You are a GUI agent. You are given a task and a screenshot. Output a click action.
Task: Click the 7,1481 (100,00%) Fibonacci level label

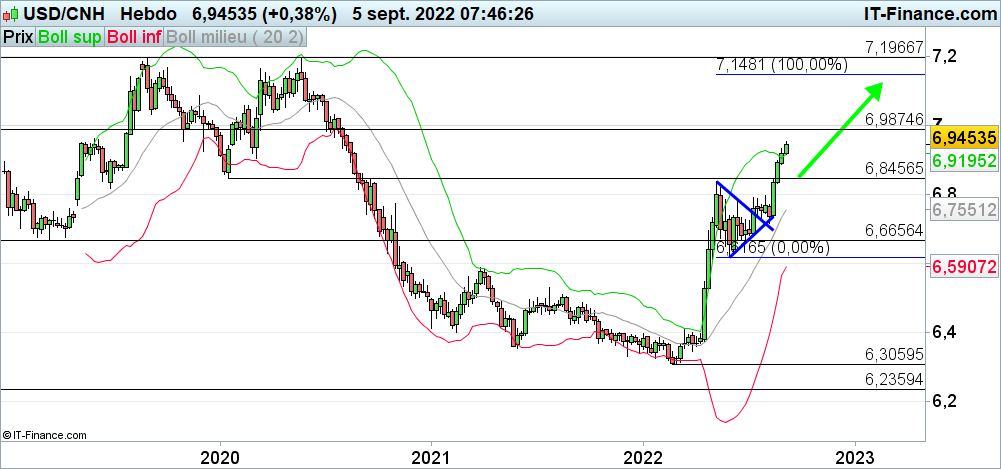point(782,65)
